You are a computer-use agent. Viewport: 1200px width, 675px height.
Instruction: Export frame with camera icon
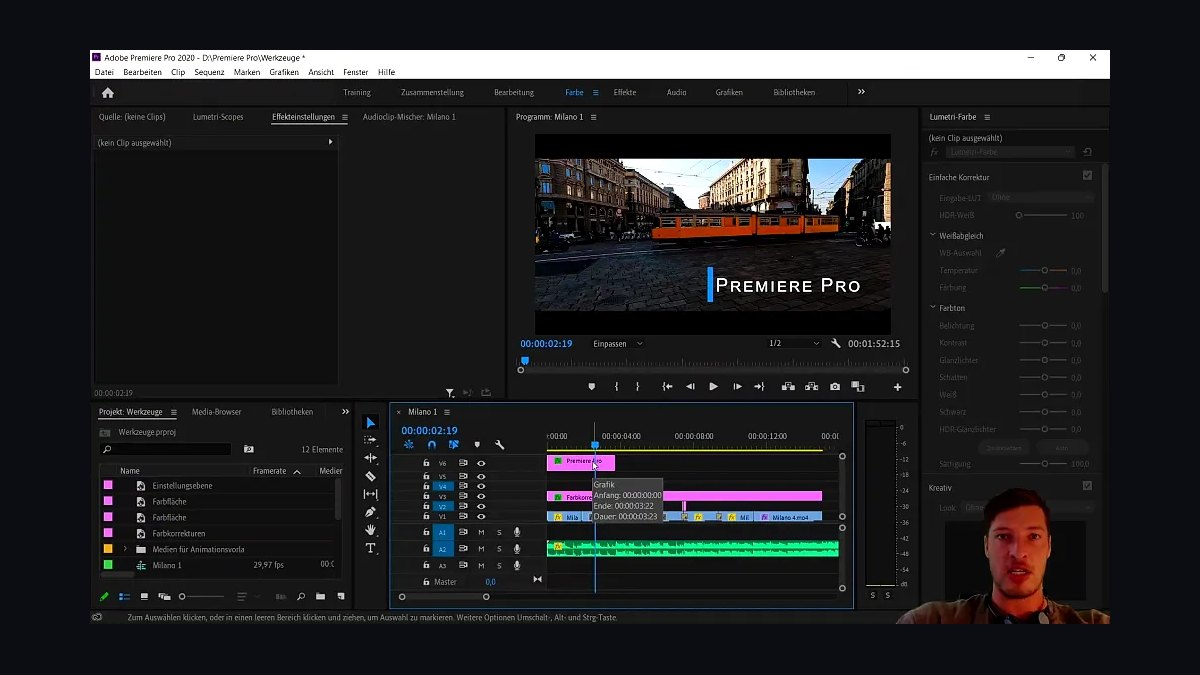(835, 387)
